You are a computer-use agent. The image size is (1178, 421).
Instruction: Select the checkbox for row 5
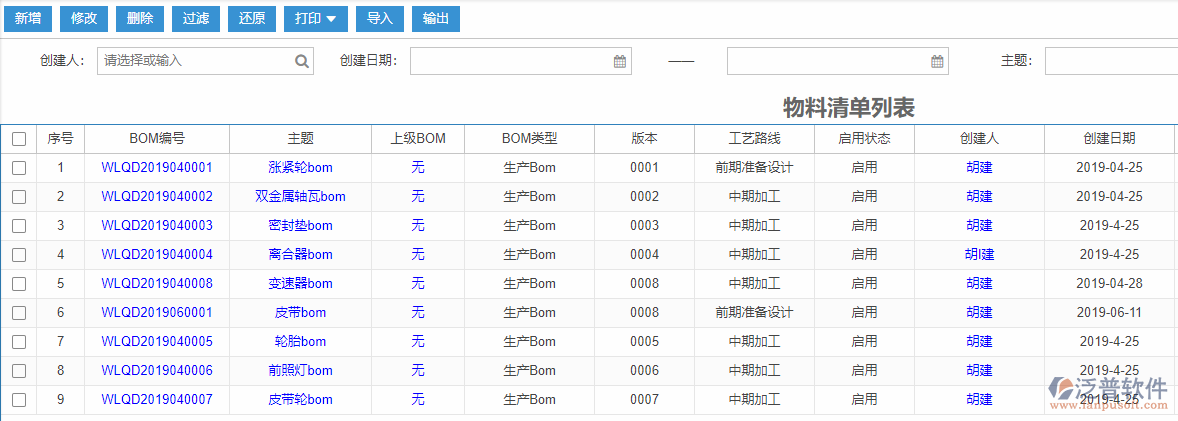click(19, 284)
